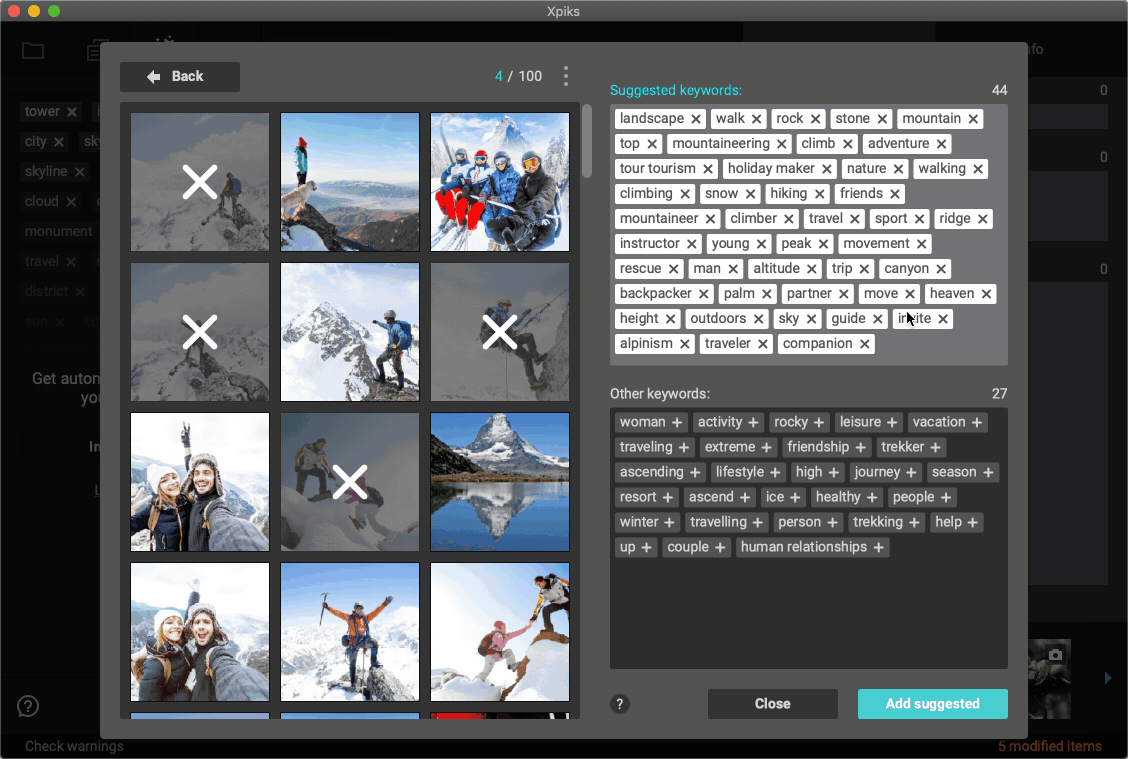The image size is (1128, 759).
Task: Deselect the first crossed-out climber thumbnail
Action: pos(200,182)
